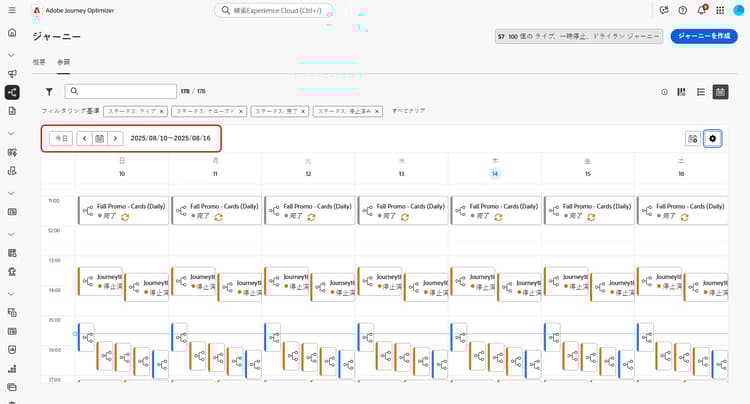
Task: Open the user profile avatar
Action: tap(739, 10)
